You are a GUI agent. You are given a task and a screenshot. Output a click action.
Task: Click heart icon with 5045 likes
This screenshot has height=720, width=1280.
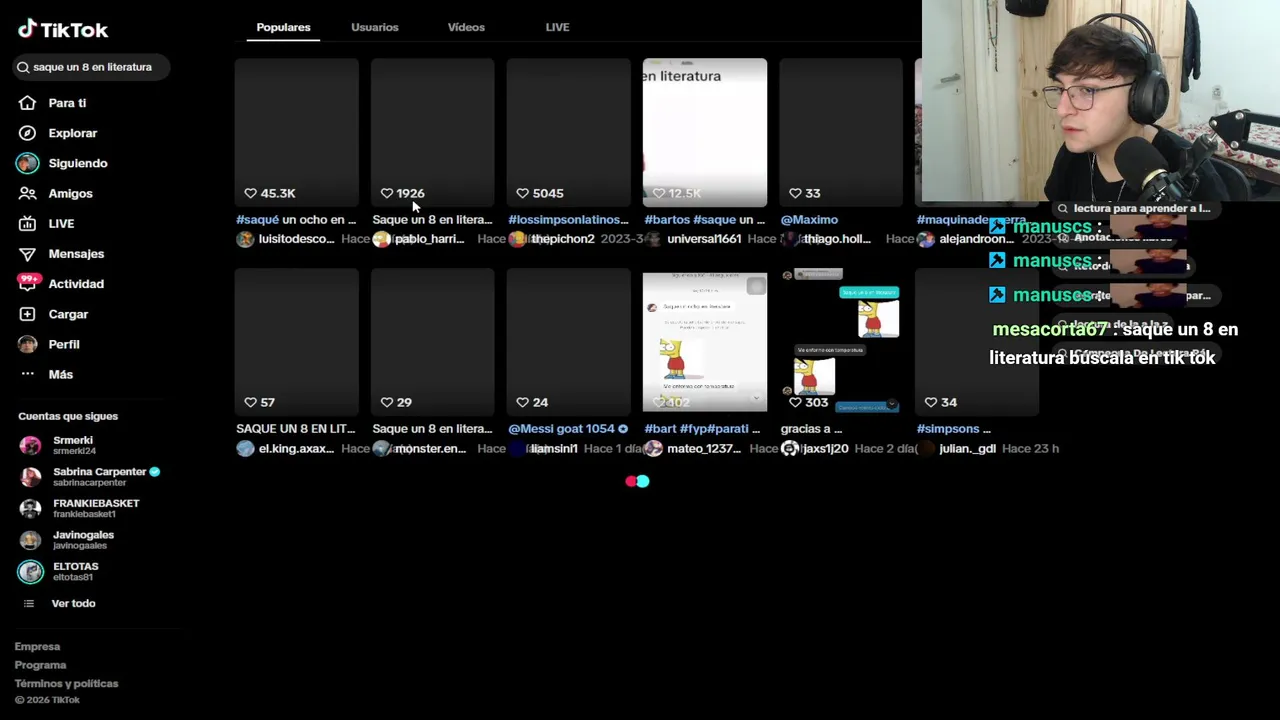pyautogui.click(x=522, y=193)
